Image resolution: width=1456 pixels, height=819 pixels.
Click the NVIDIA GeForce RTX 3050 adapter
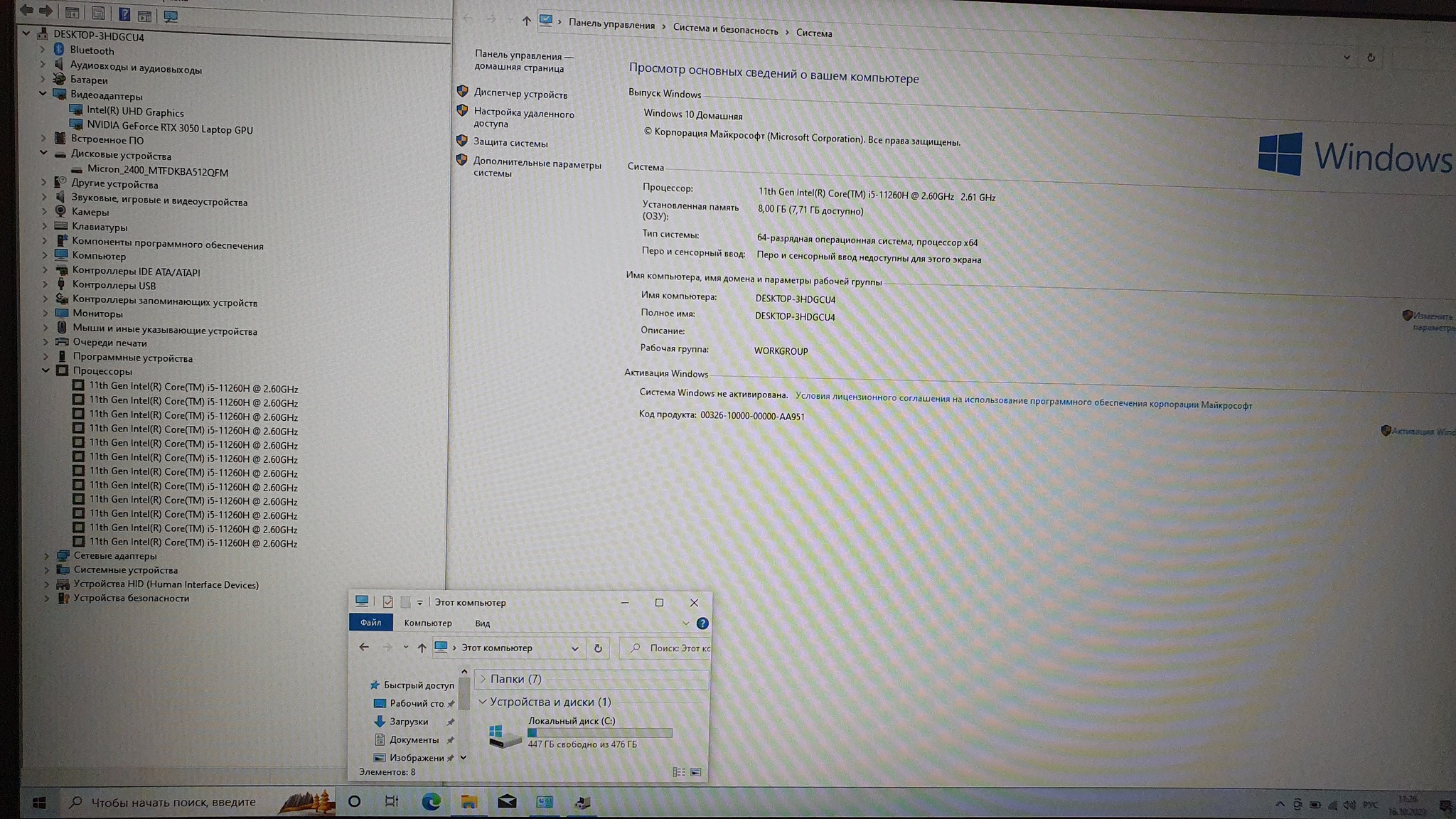169,129
